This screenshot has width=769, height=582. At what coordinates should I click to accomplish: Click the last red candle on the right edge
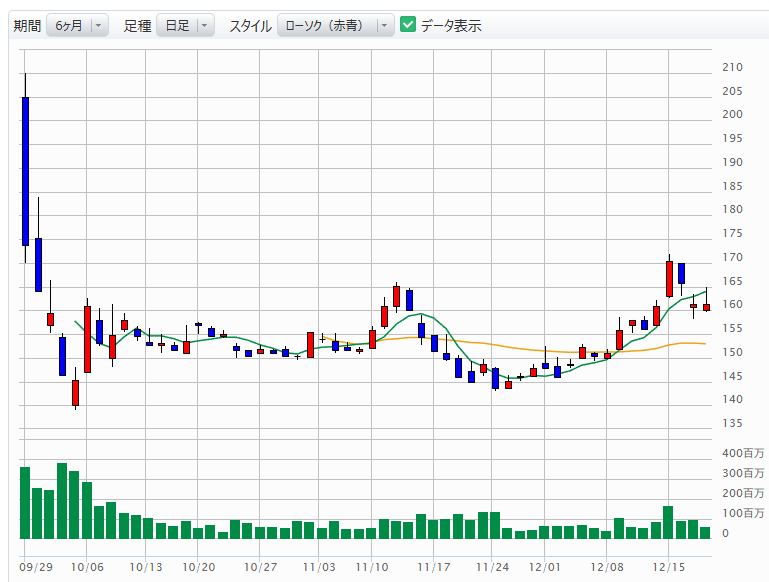coord(706,308)
